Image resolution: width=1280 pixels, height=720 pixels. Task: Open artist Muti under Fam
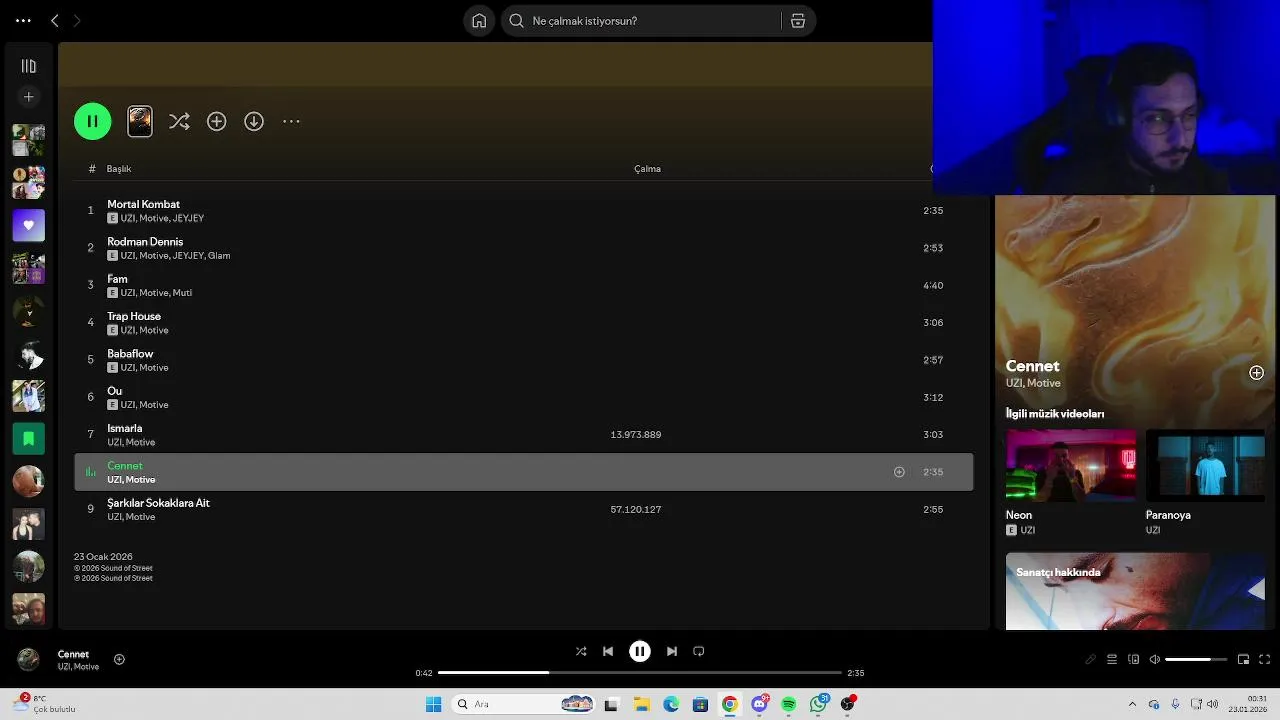coord(182,293)
